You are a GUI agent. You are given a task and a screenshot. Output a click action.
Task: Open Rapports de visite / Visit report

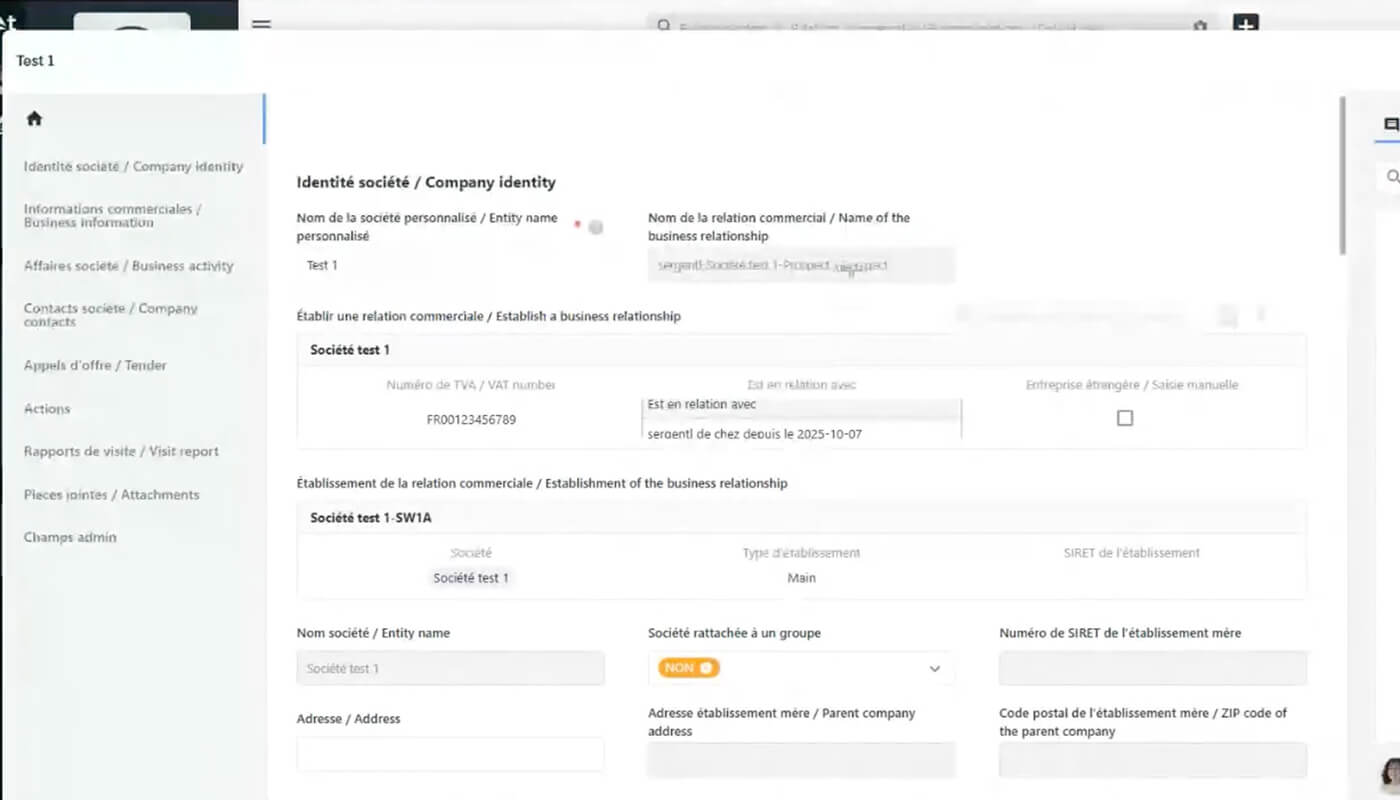pyautogui.click(x=121, y=451)
